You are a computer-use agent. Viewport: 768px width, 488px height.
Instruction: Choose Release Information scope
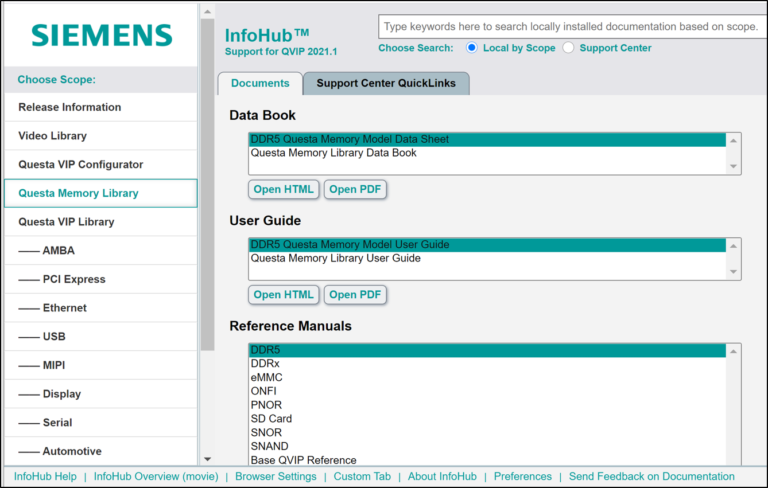coord(70,107)
